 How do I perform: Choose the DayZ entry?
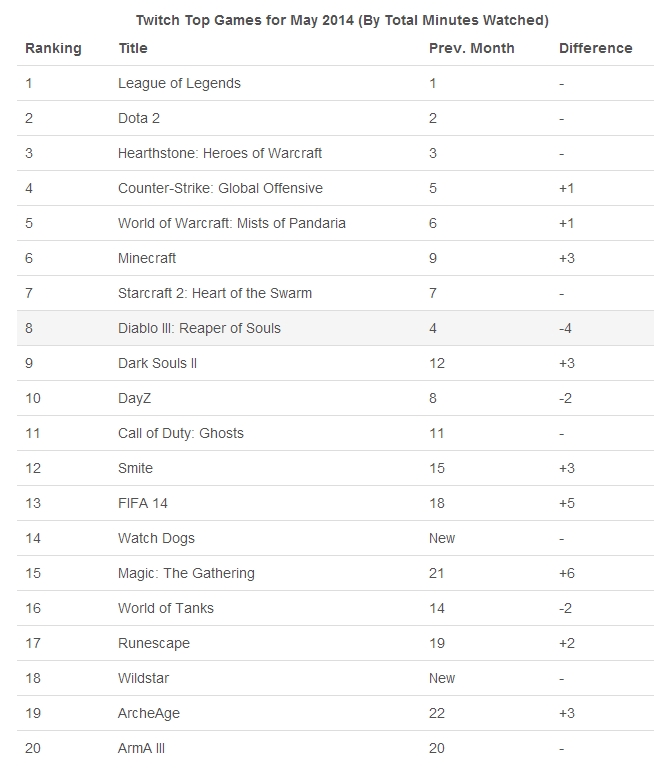coord(137,398)
